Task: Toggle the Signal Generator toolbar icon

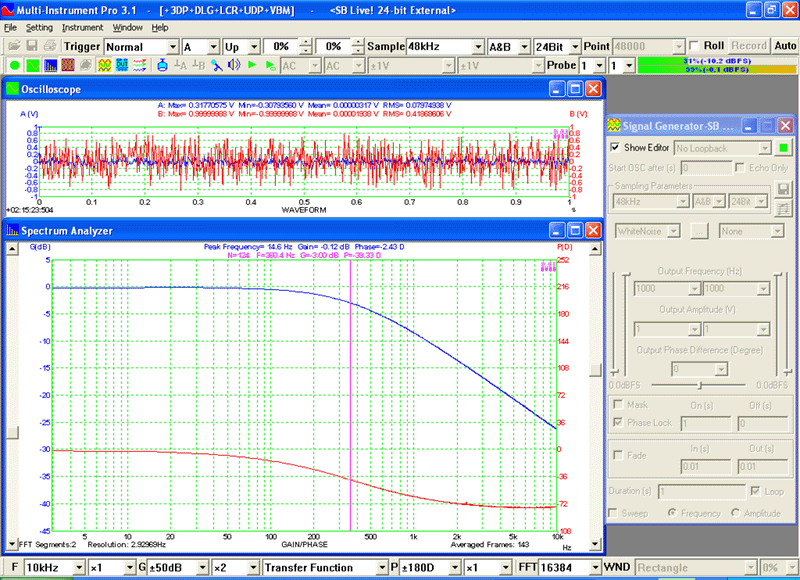Action: (105, 65)
